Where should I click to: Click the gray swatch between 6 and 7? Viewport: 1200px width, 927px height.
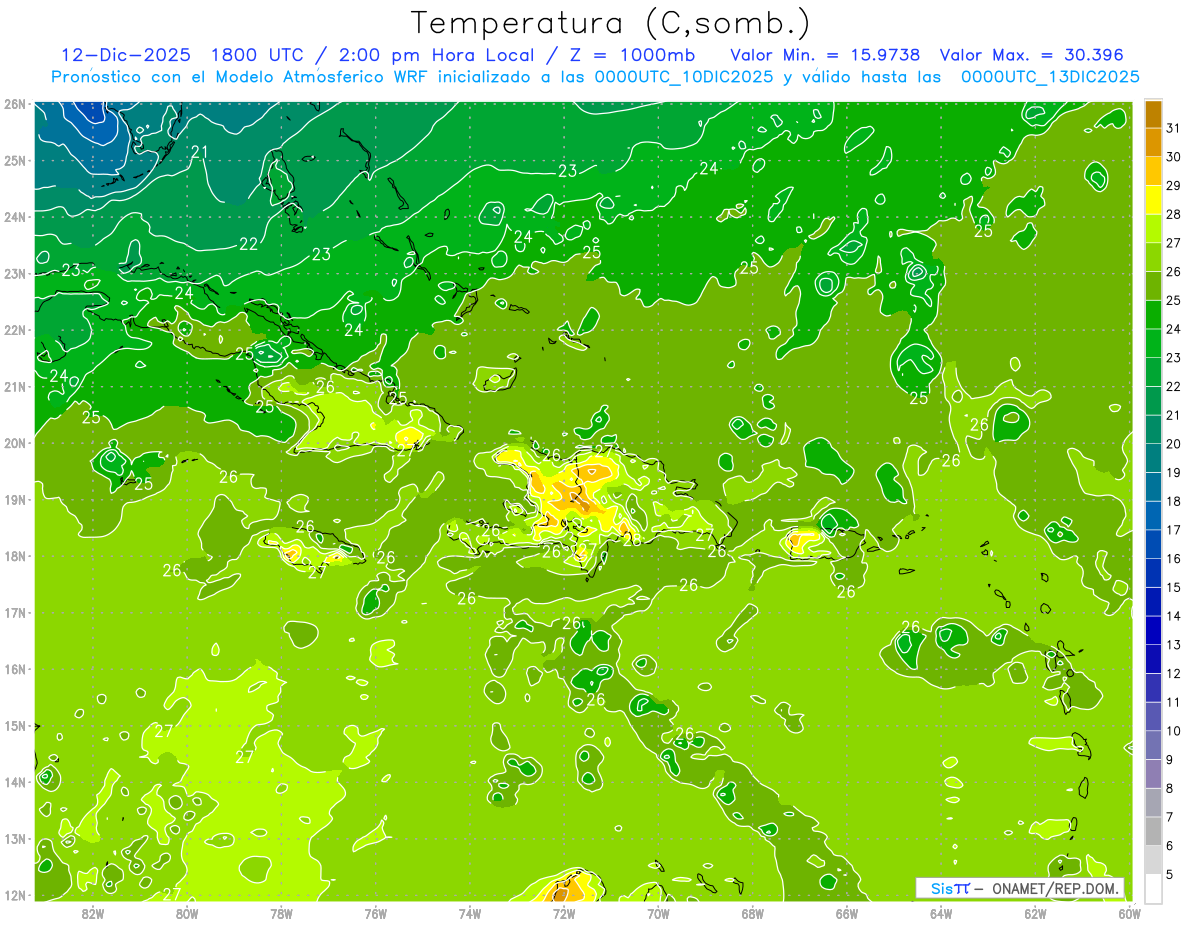tap(1153, 831)
